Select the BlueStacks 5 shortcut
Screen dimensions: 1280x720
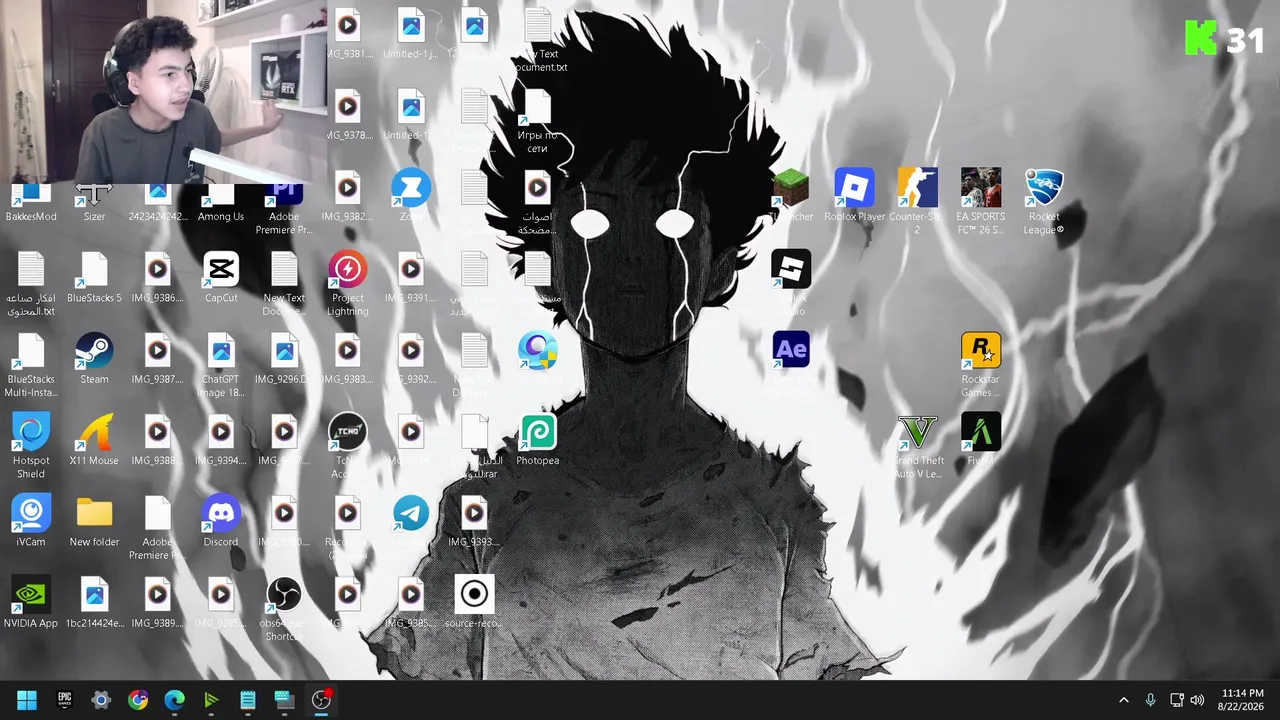94,278
